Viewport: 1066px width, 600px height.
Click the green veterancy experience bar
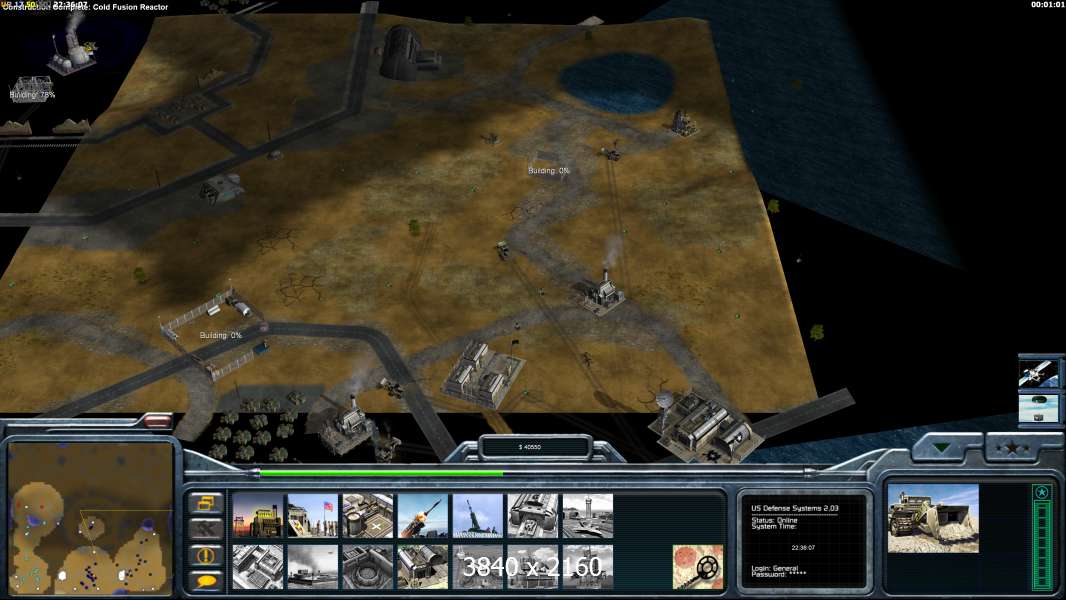[x=1042, y=545]
